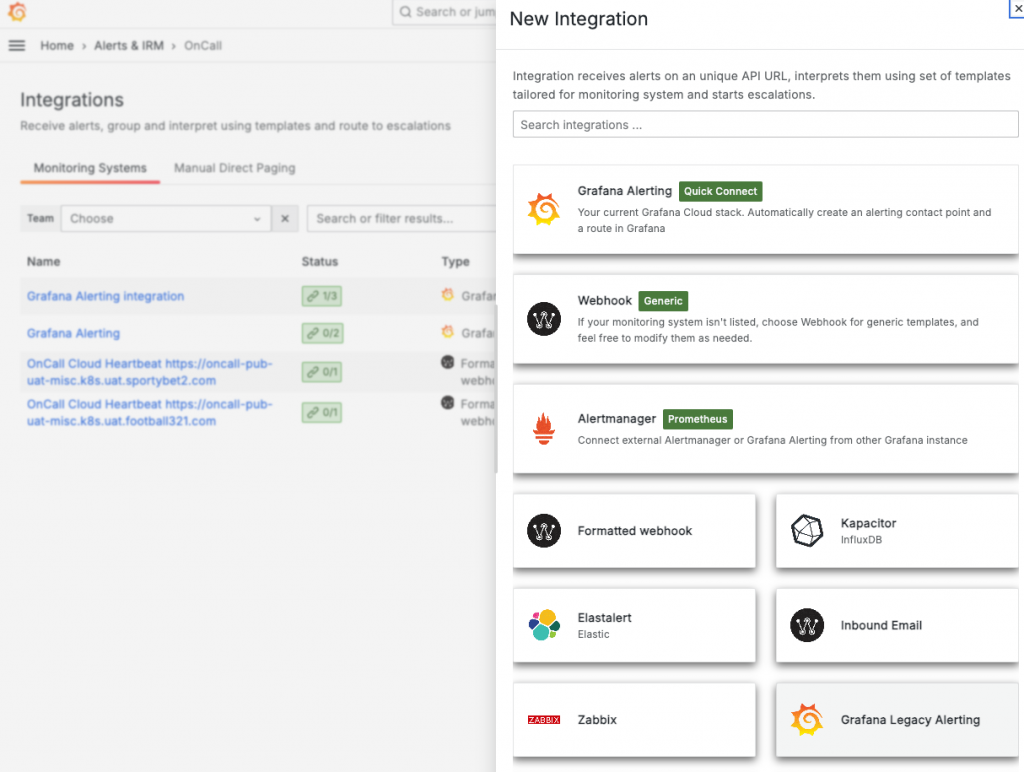Click the 0/2 link status badge
The image size is (1024, 772).
point(323,333)
